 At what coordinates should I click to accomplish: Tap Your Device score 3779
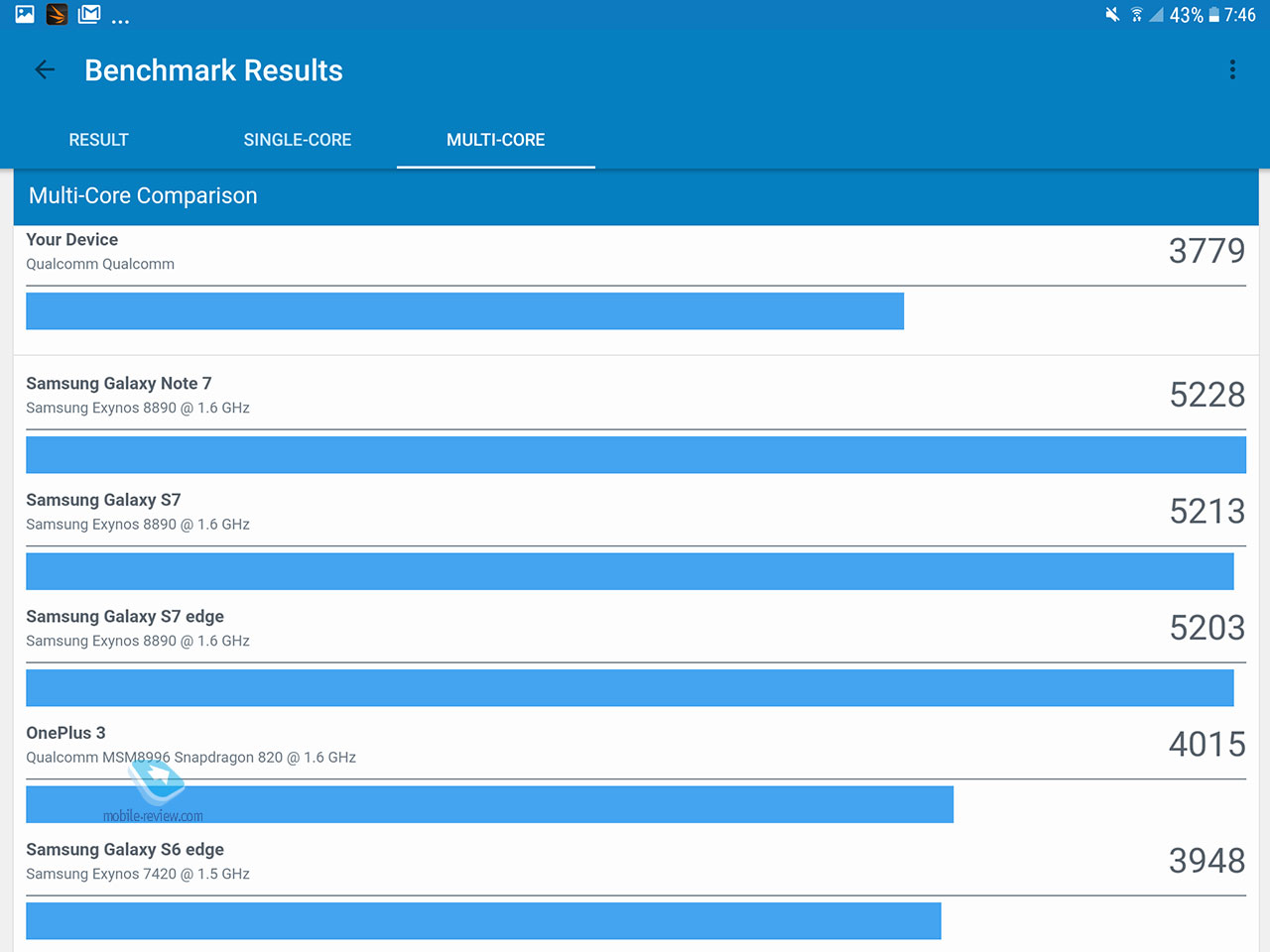(x=1206, y=251)
